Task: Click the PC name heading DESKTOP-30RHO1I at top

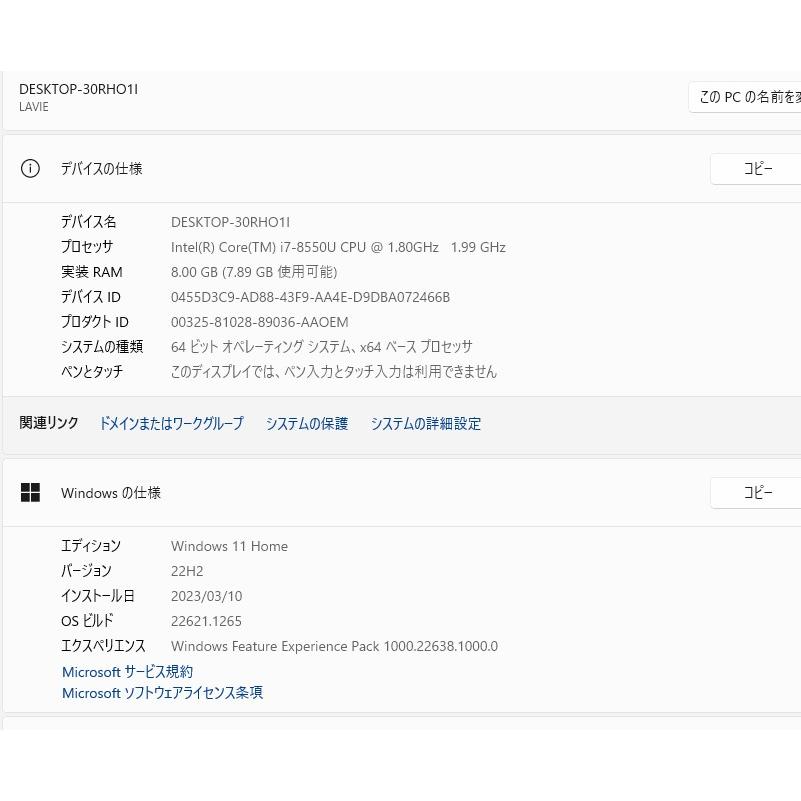Action: tap(78, 89)
